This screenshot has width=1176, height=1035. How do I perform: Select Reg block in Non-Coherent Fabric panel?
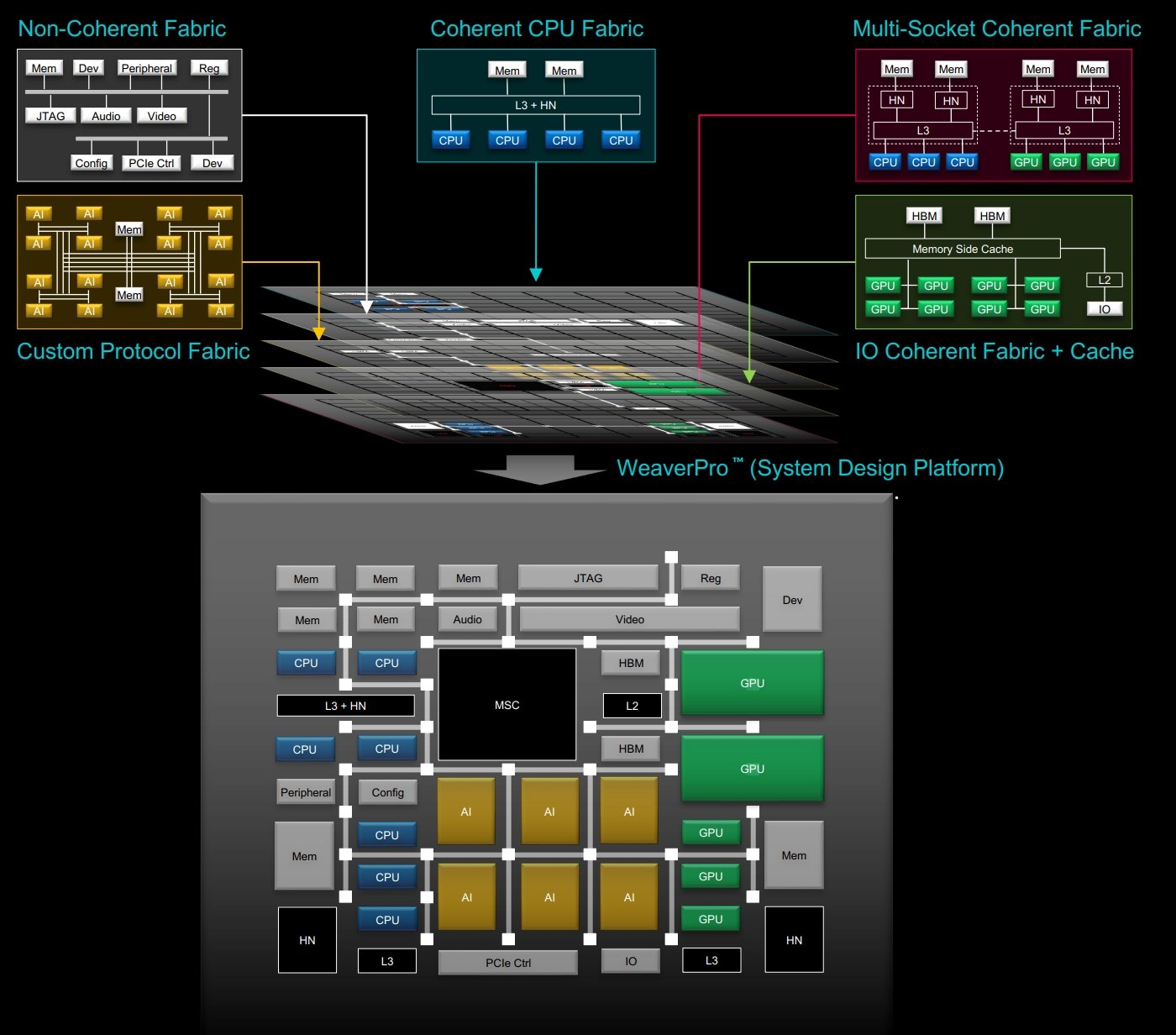pyautogui.click(x=209, y=68)
